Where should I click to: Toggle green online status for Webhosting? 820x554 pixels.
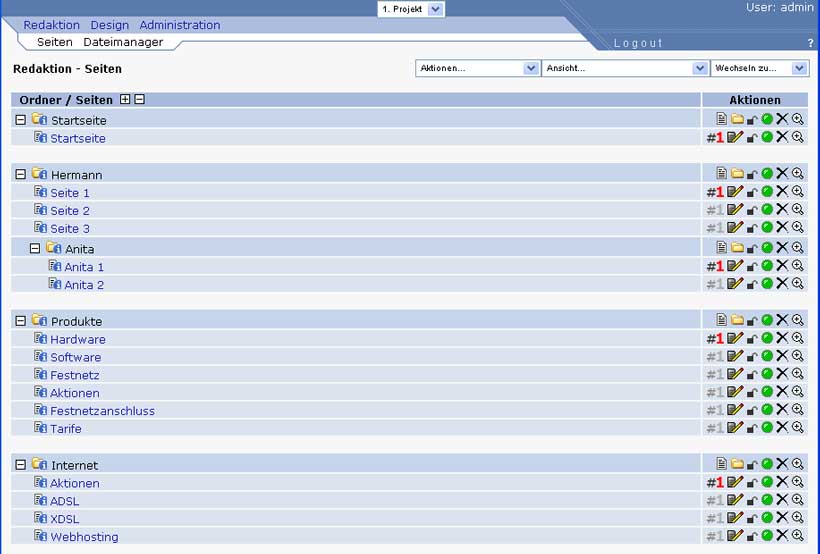point(767,535)
